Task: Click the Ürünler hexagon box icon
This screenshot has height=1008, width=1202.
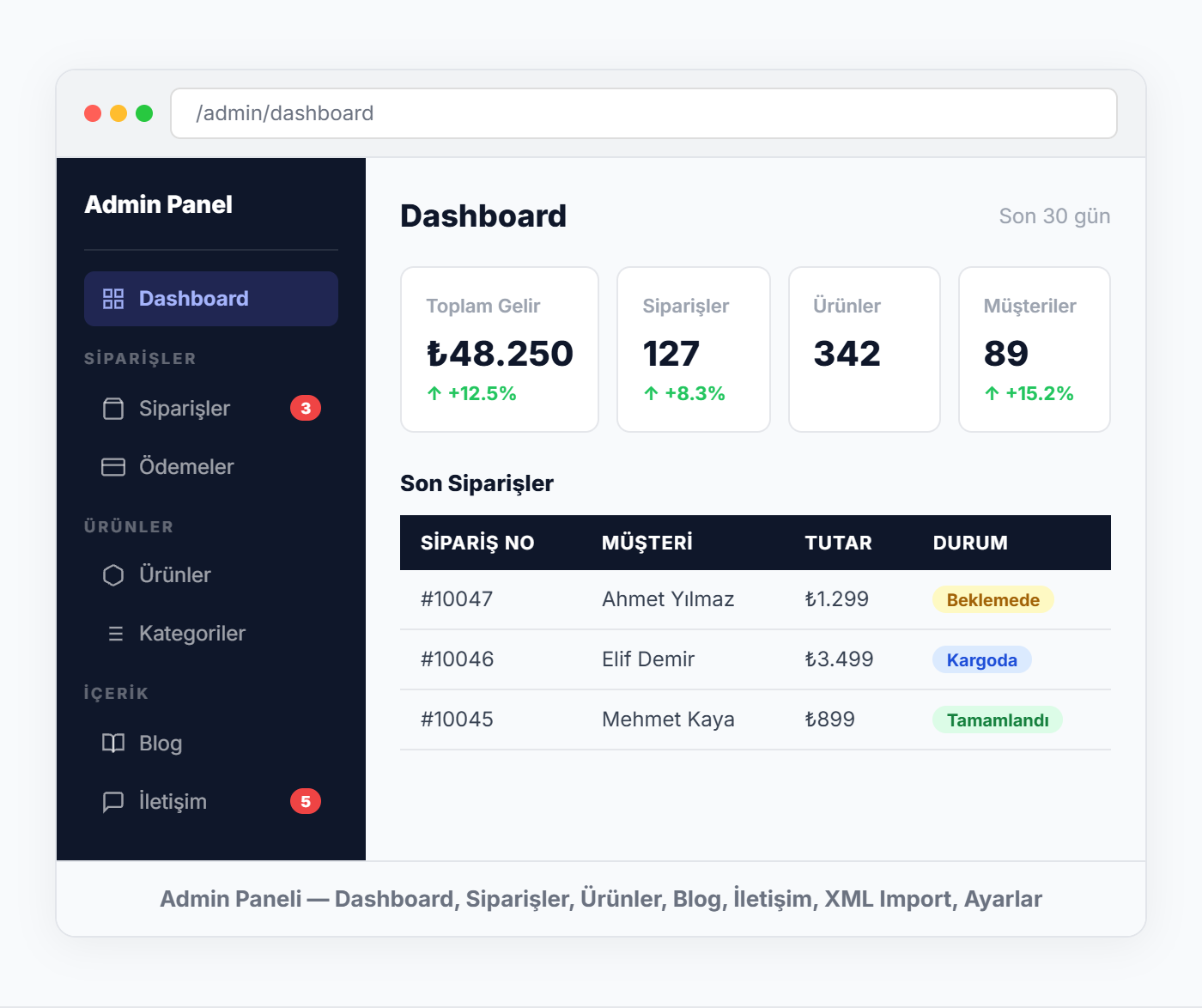Action: pos(113,575)
